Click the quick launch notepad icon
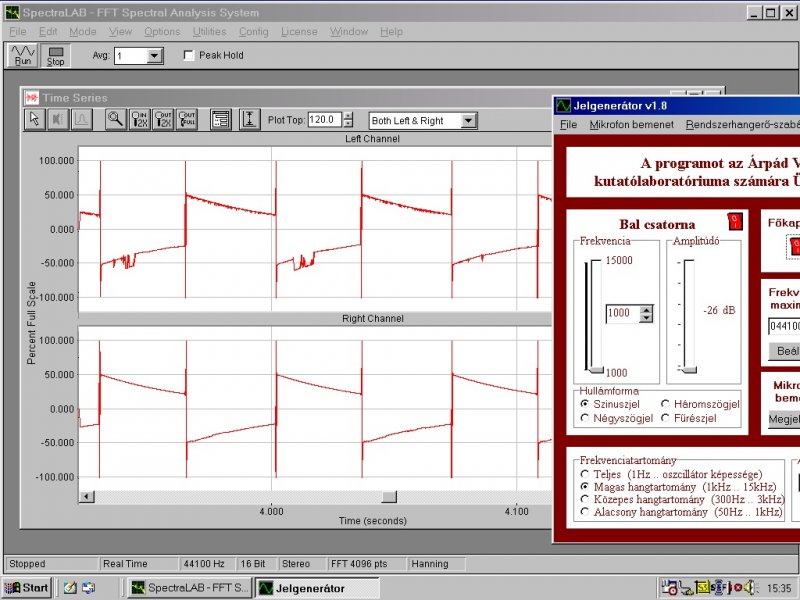Viewport: 800px width, 600px height. coord(70,588)
